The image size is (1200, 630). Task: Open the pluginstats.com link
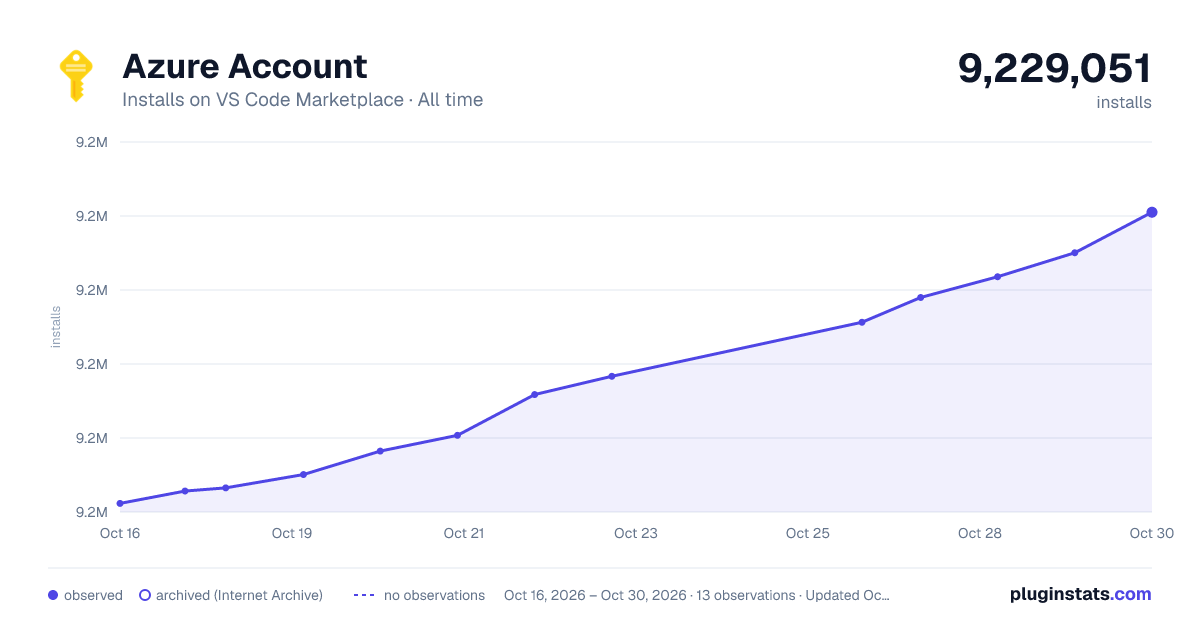pyautogui.click(x=1081, y=594)
